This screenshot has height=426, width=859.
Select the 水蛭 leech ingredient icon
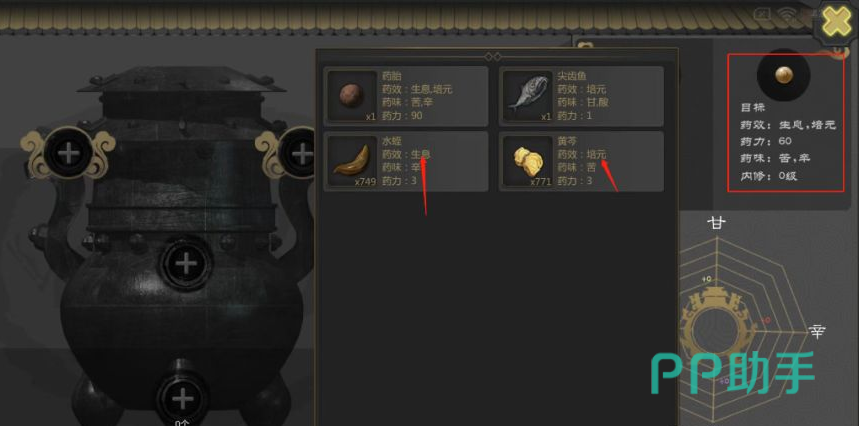coord(351,160)
